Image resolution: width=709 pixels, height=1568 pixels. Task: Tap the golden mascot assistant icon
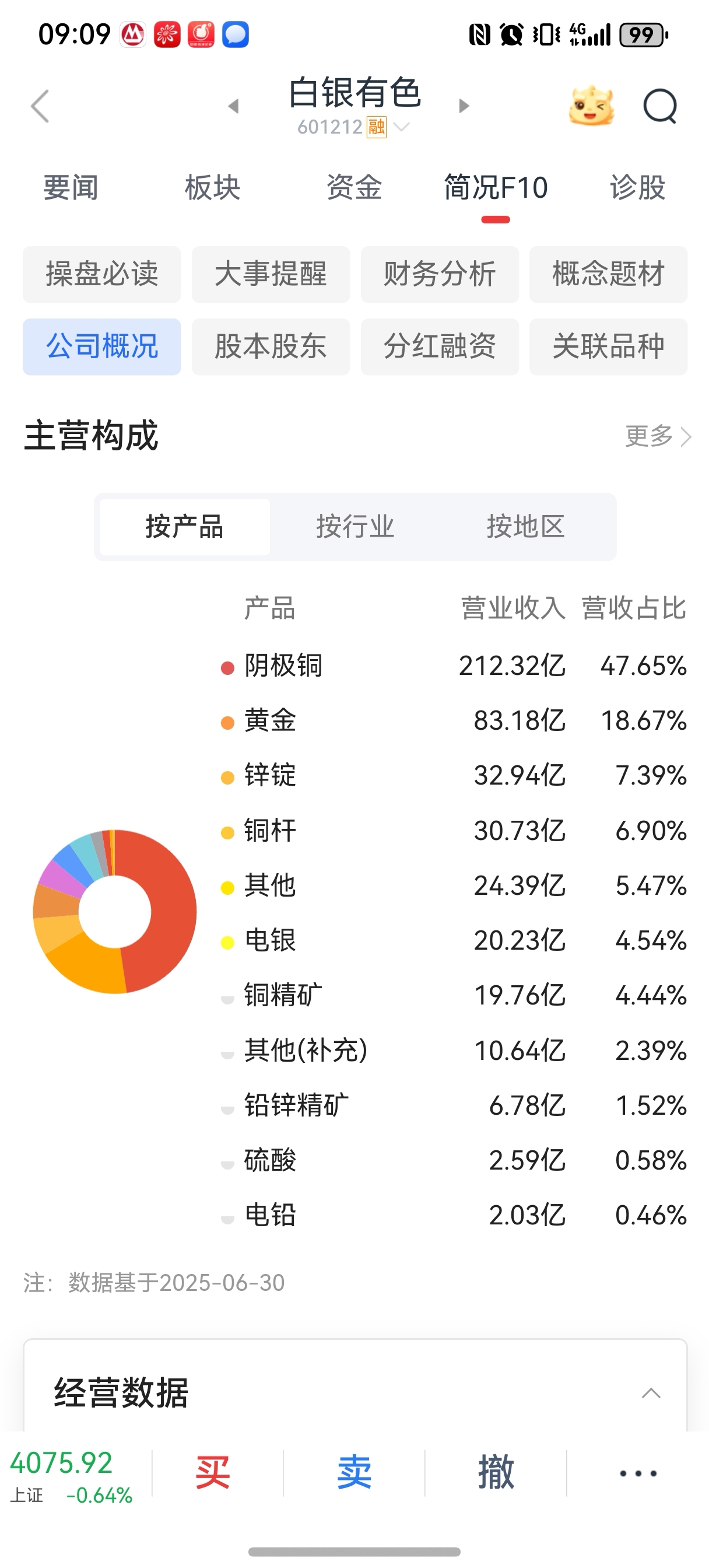click(x=591, y=107)
